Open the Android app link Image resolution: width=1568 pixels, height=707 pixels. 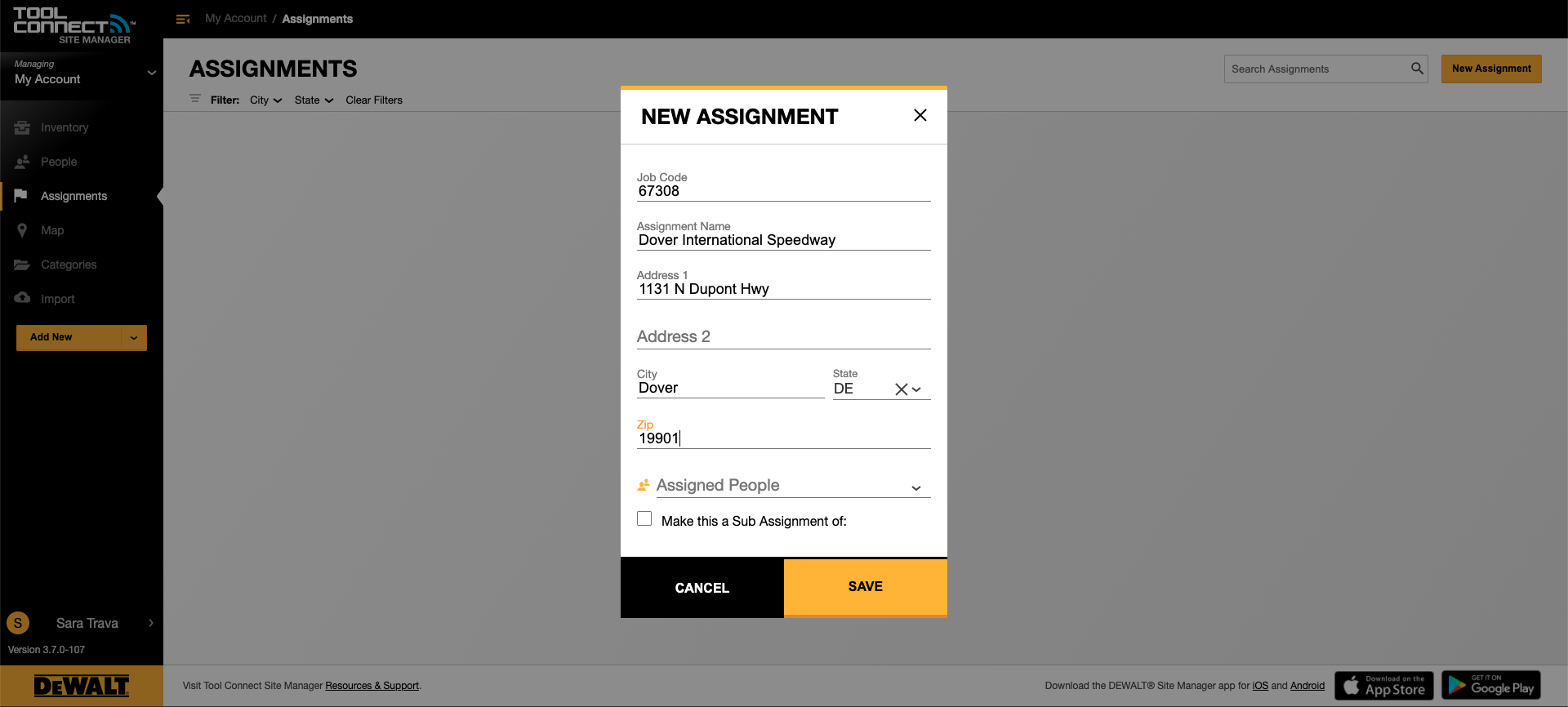coord(1307,686)
